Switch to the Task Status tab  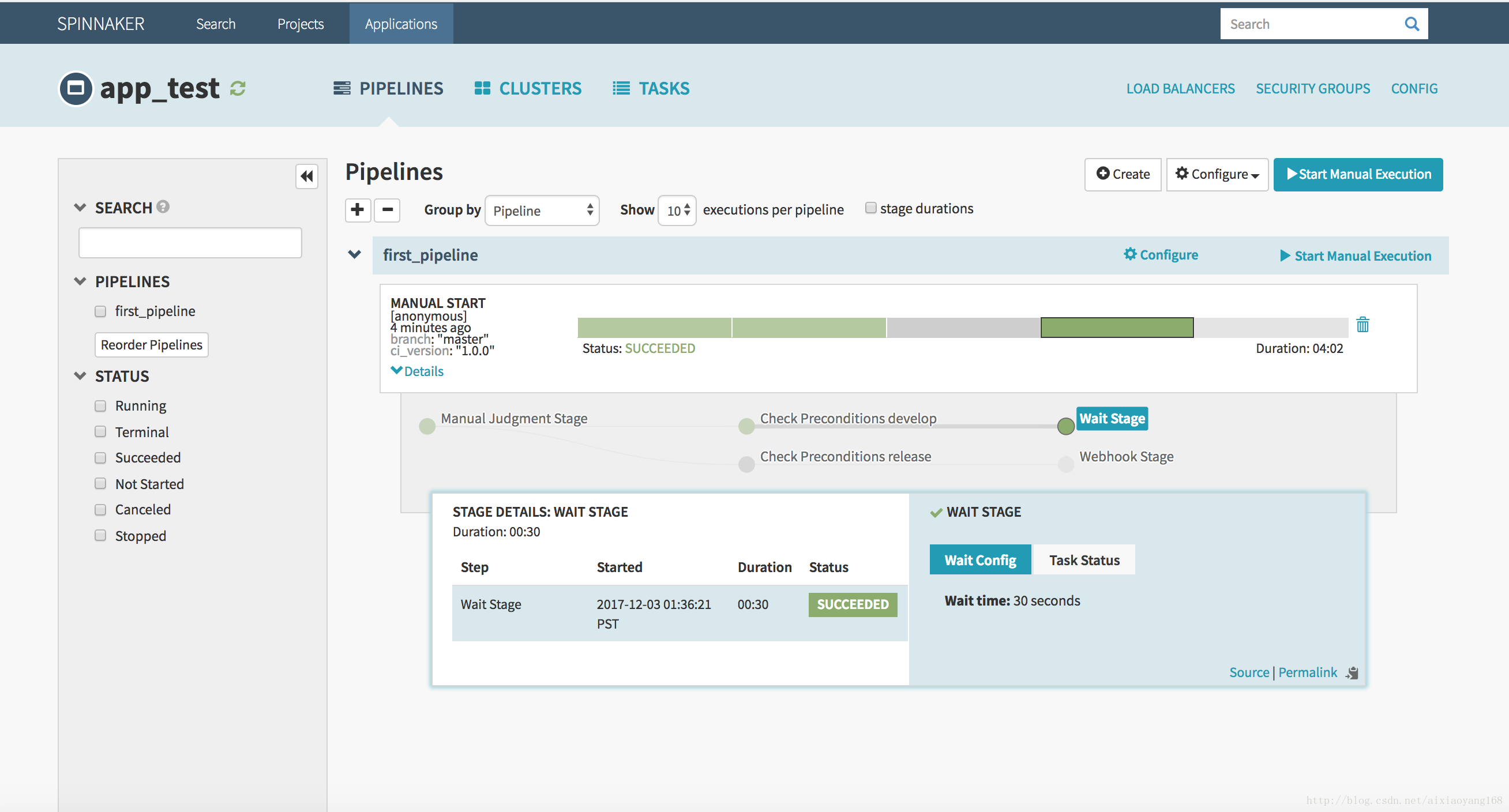1084,560
